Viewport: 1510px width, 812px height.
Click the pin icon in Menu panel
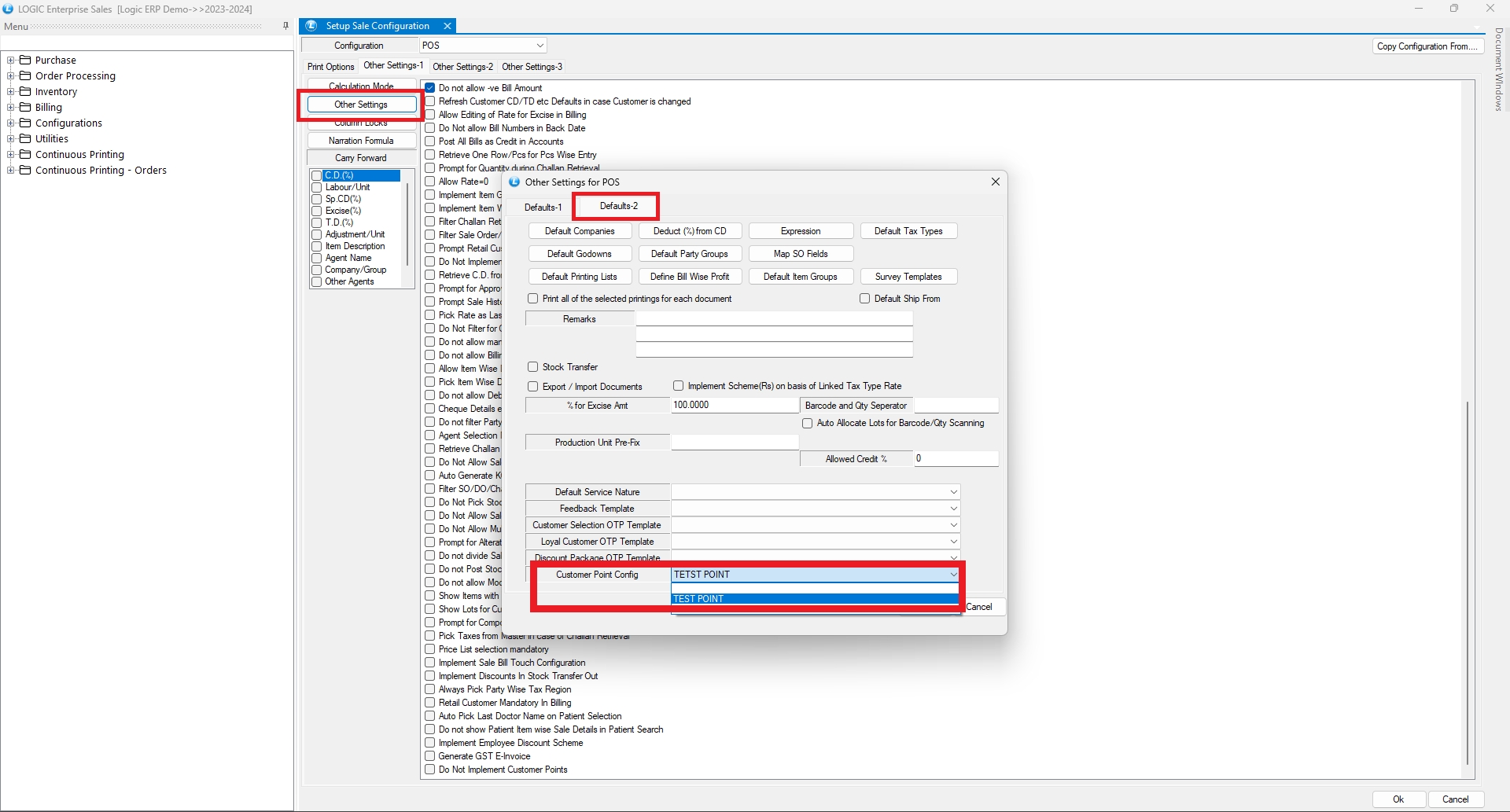point(285,26)
